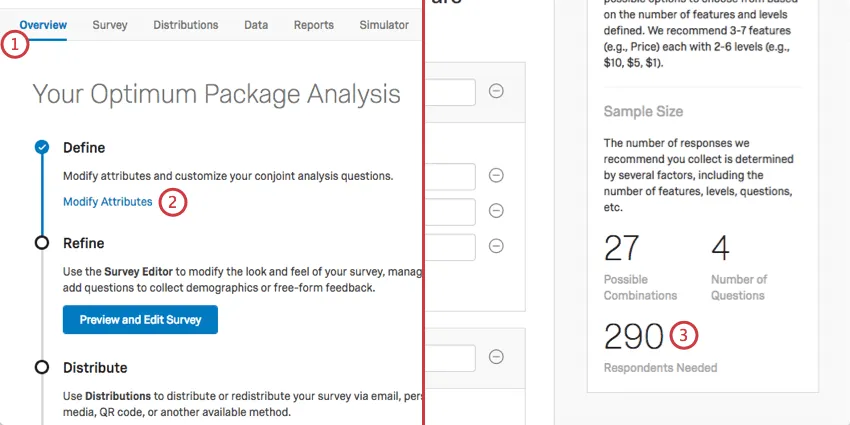
Task: Go to the Distributions tab
Action: [x=185, y=24]
